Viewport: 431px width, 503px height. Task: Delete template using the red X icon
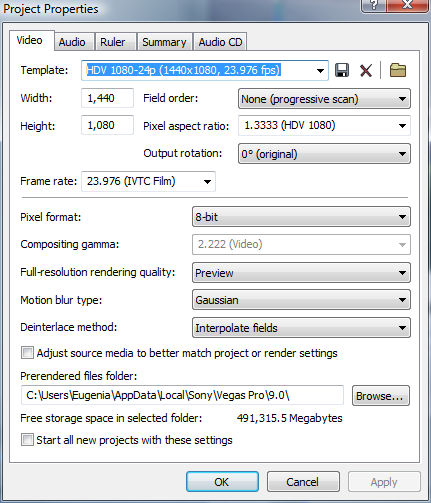click(x=366, y=70)
